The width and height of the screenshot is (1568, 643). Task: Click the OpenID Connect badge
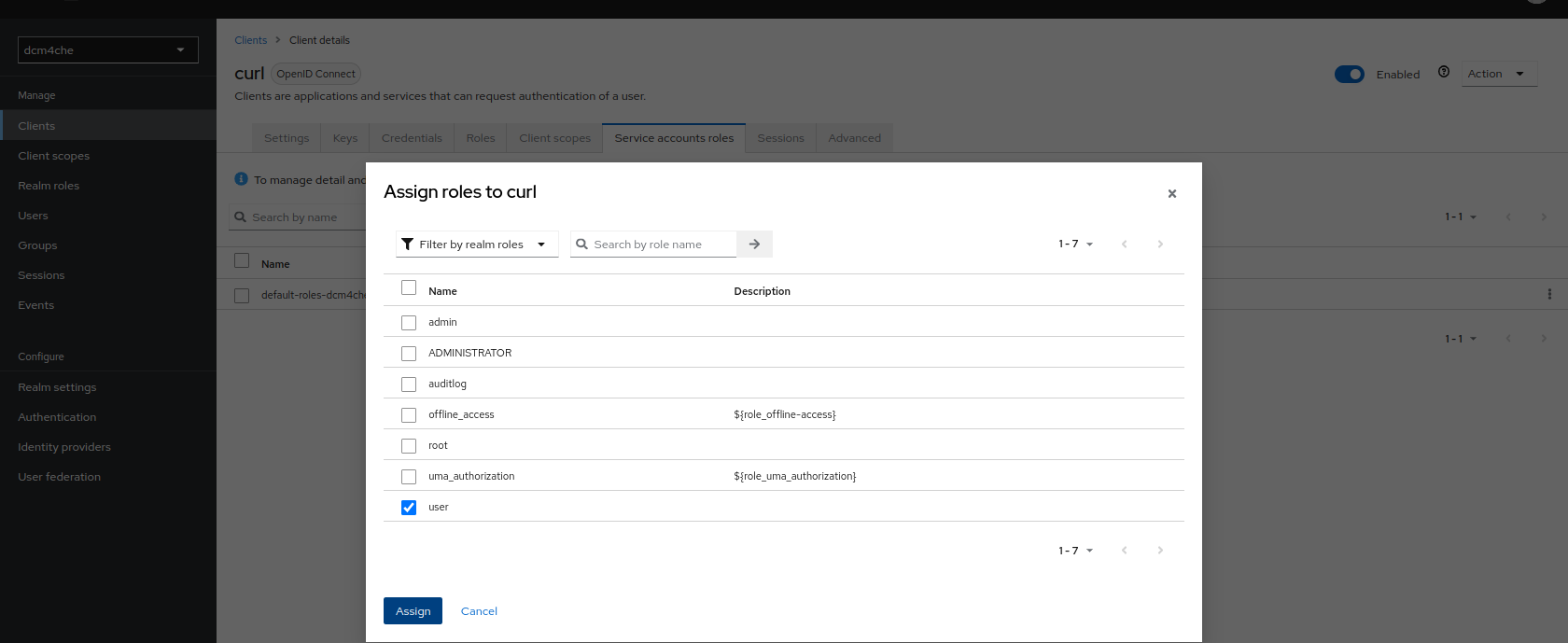click(315, 74)
